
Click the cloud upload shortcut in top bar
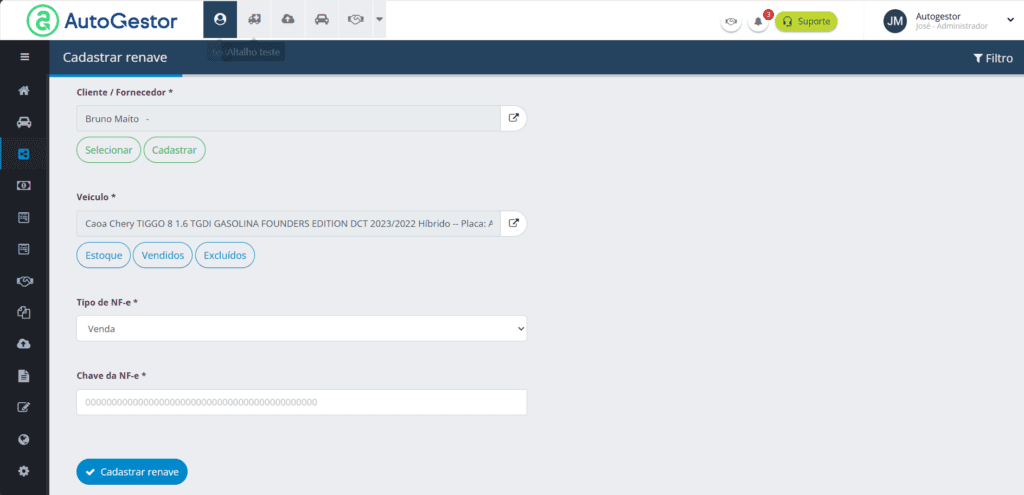point(288,20)
